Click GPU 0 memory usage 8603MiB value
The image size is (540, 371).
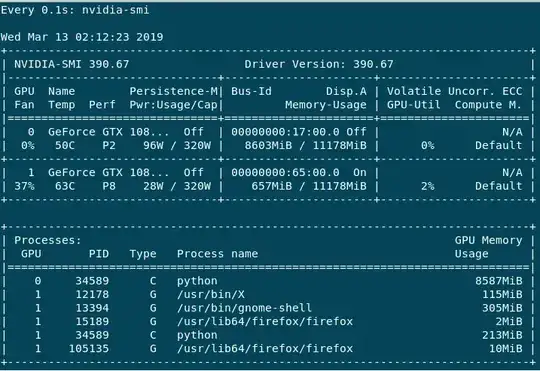268,145
